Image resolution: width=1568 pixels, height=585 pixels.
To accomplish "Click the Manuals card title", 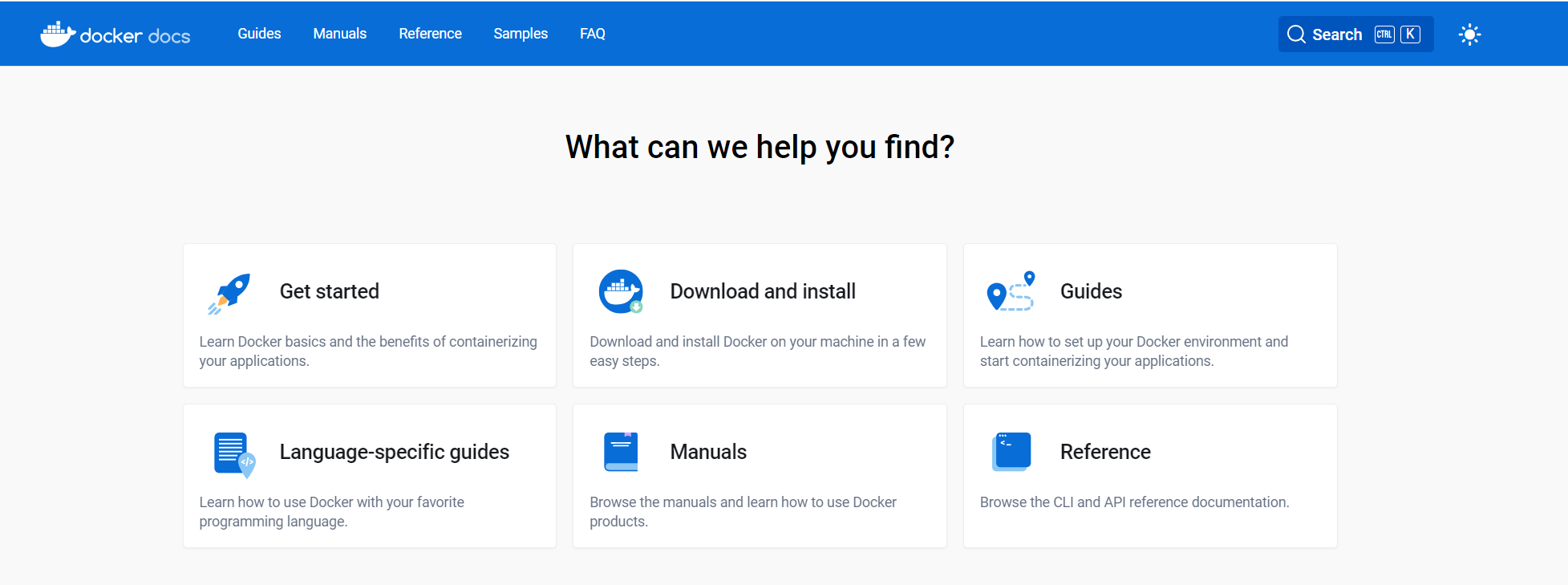I will 708,452.
